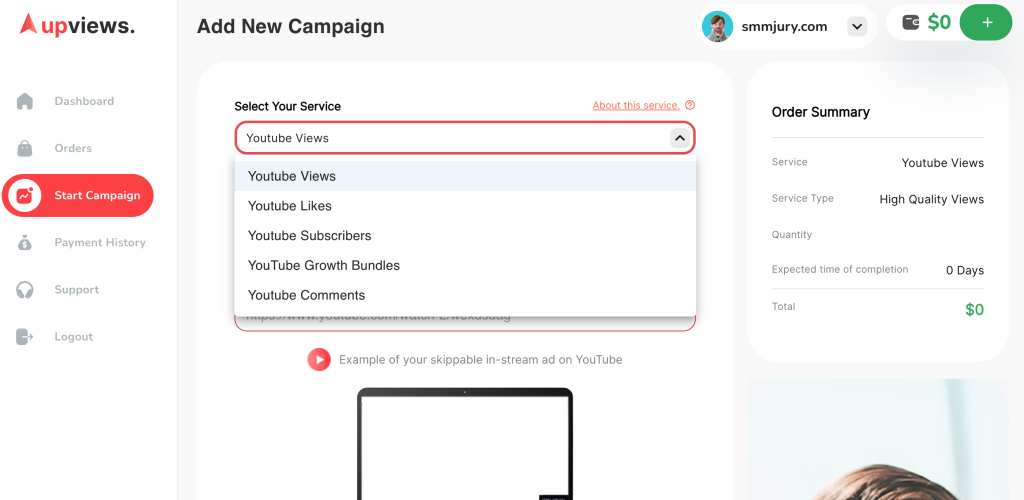
Task: Open the Youtube Views service select box
Action: [465, 138]
